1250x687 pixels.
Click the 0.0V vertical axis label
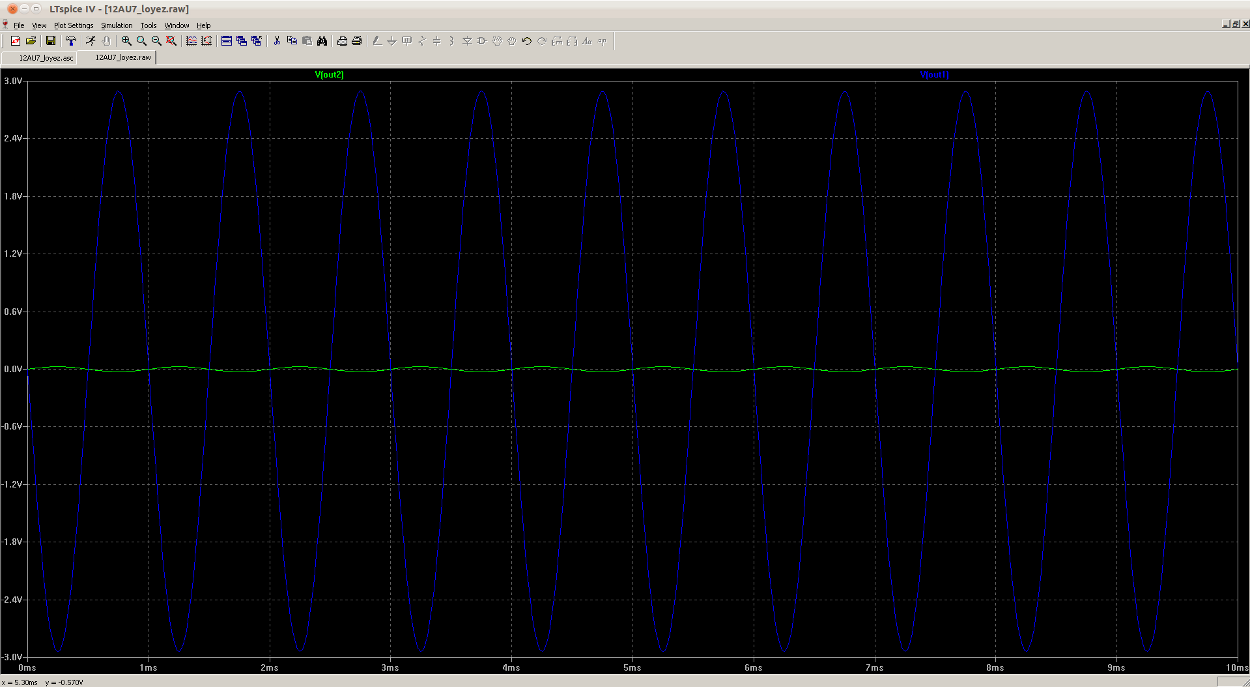(x=13, y=369)
